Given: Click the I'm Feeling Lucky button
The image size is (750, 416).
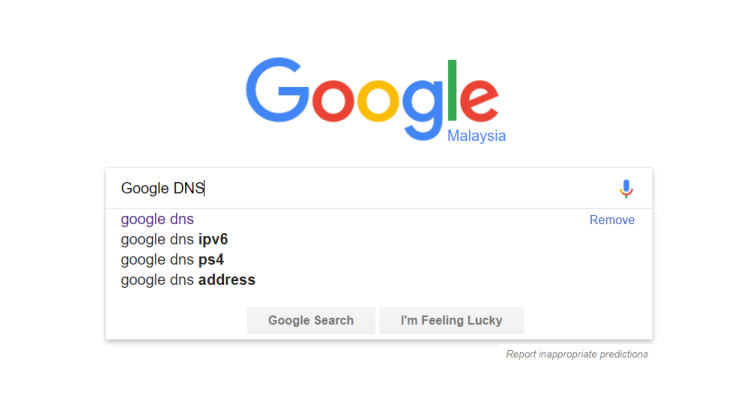Looking at the screenshot, I should (x=452, y=320).
